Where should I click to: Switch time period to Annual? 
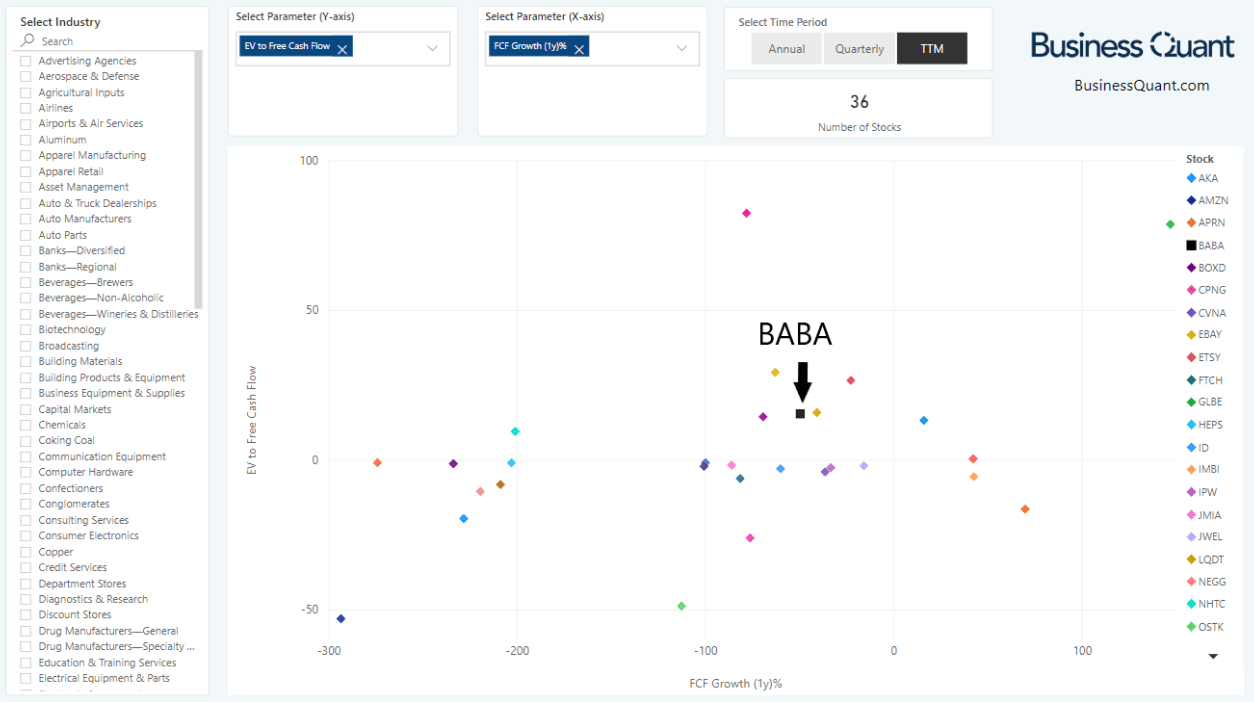coord(786,49)
